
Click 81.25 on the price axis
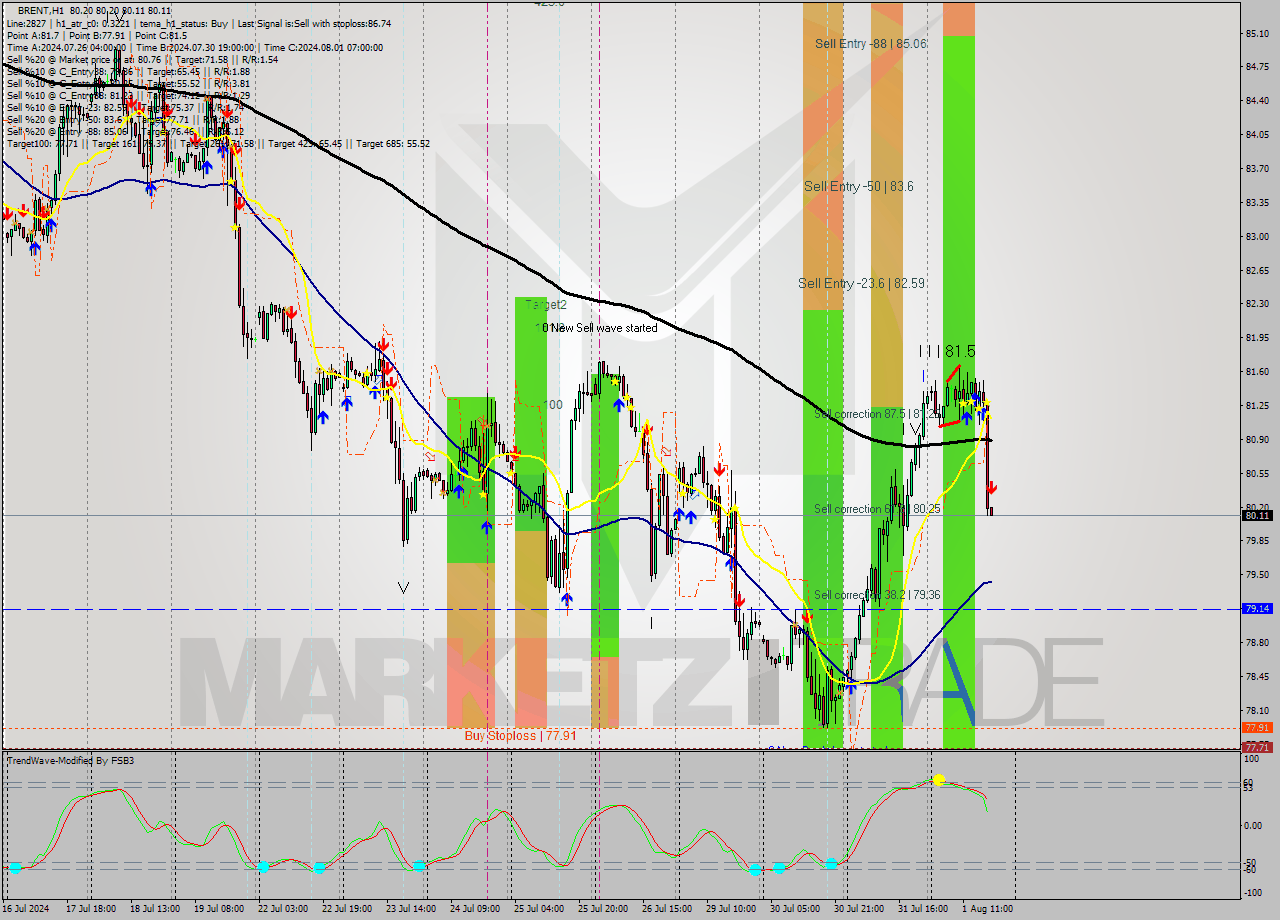tap(1257, 406)
